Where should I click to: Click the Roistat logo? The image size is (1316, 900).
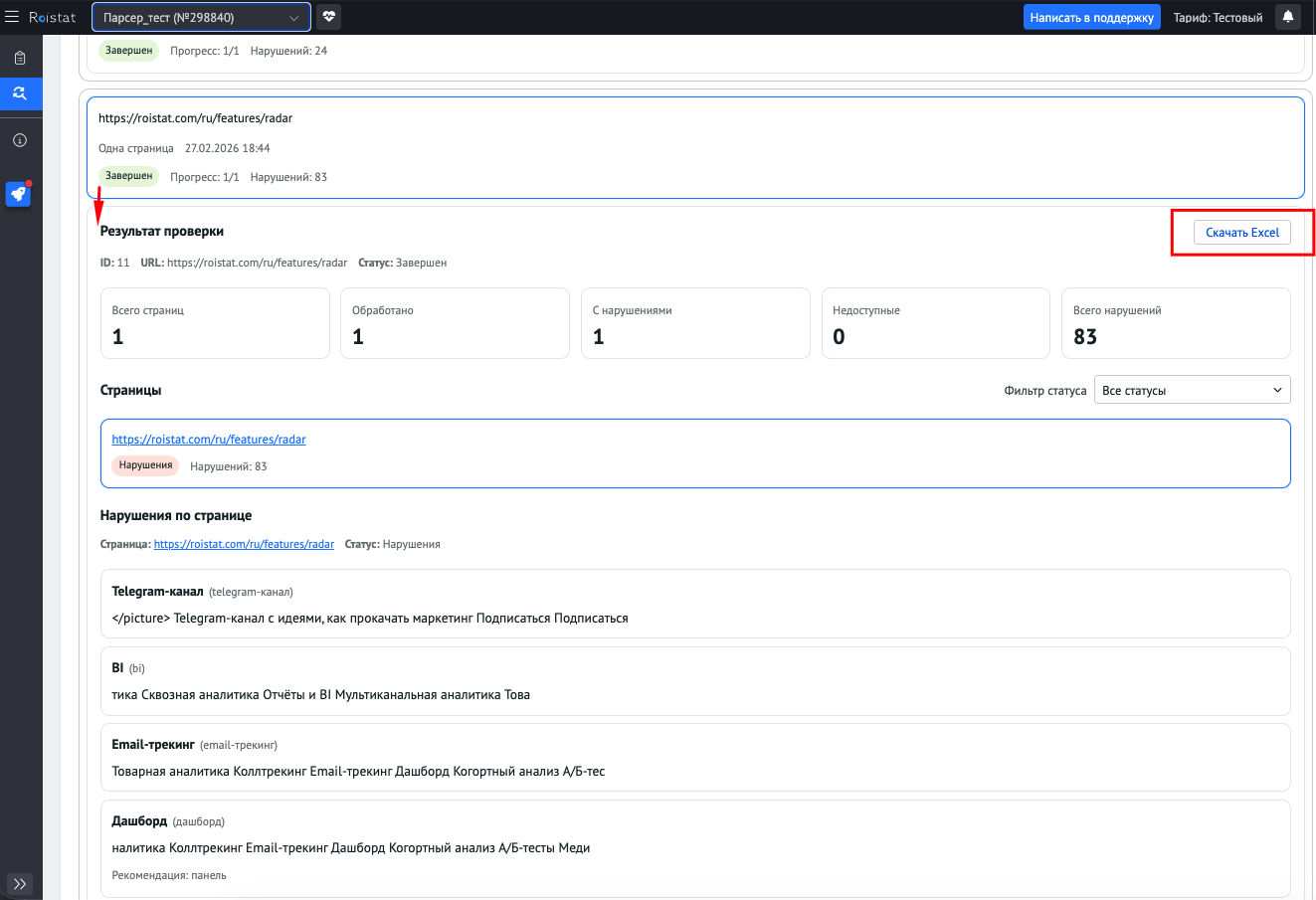click(53, 17)
